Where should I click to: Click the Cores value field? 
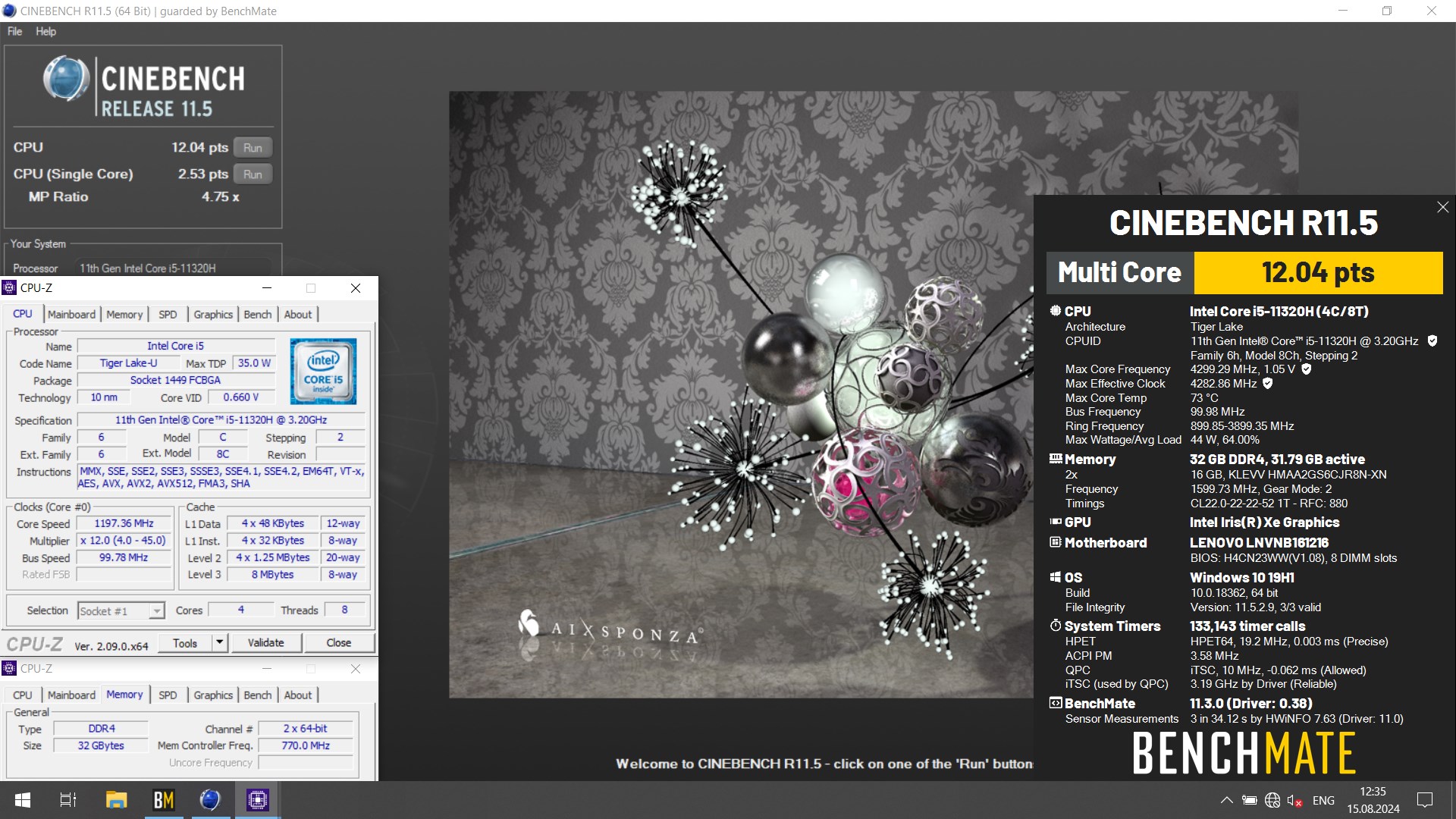241,610
